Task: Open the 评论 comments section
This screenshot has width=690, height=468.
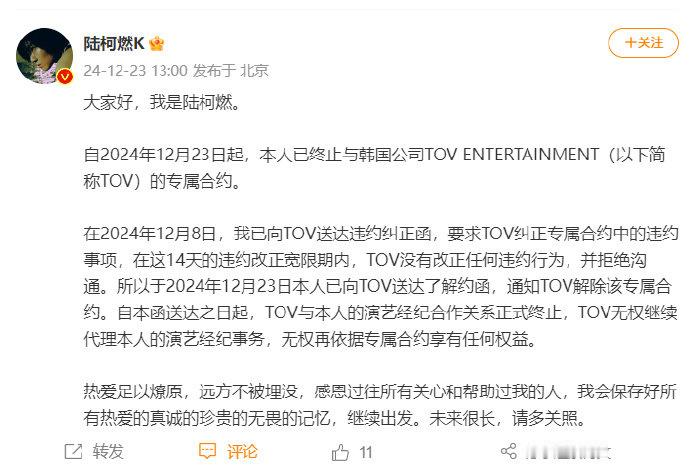Action: [242, 452]
